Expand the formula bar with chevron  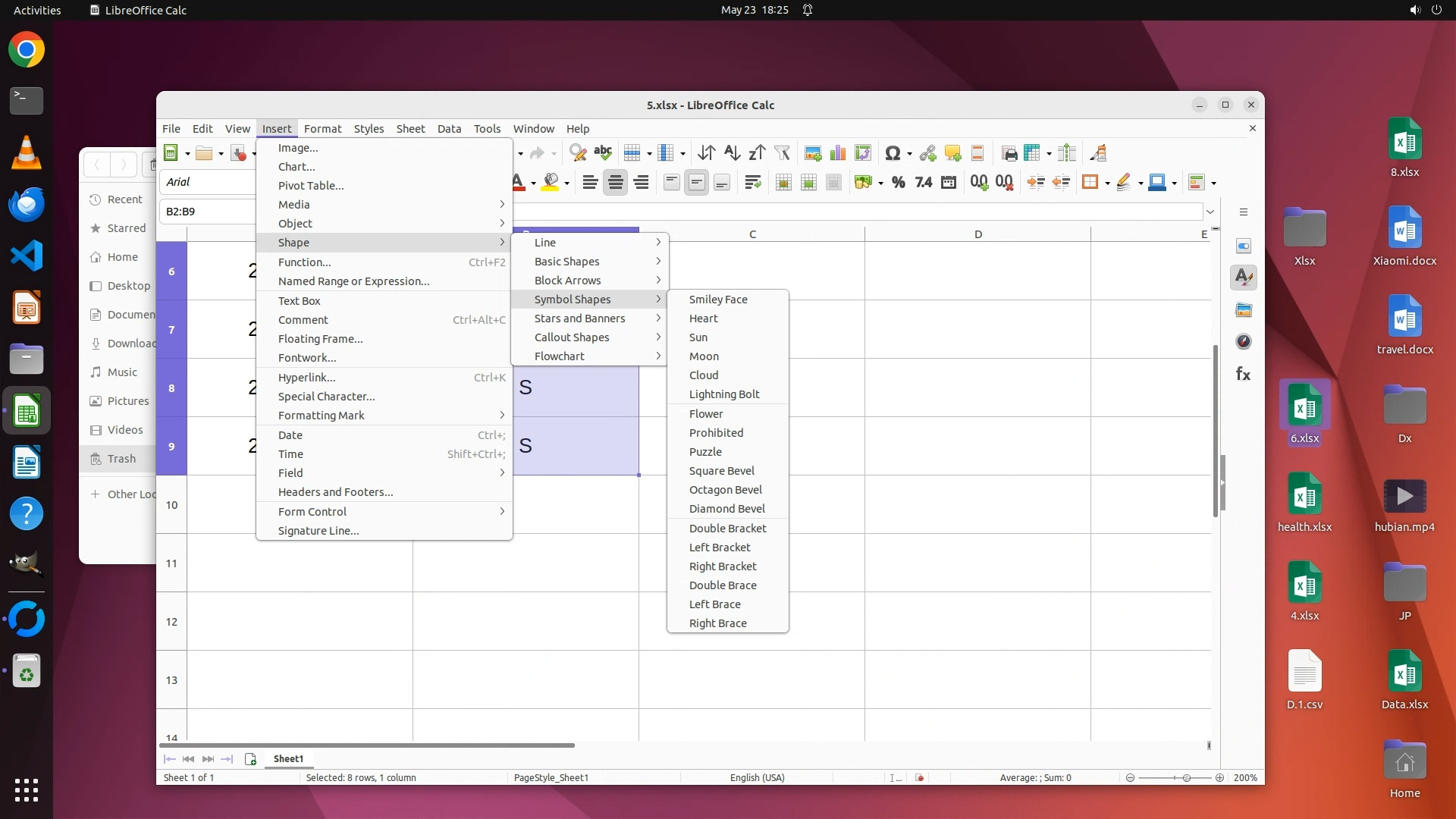click(x=1210, y=212)
